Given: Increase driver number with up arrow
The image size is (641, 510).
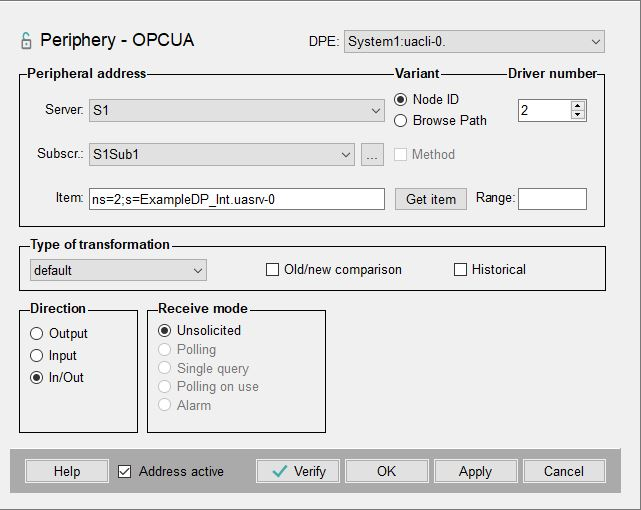Looking at the screenshot, I should point(577,105).
